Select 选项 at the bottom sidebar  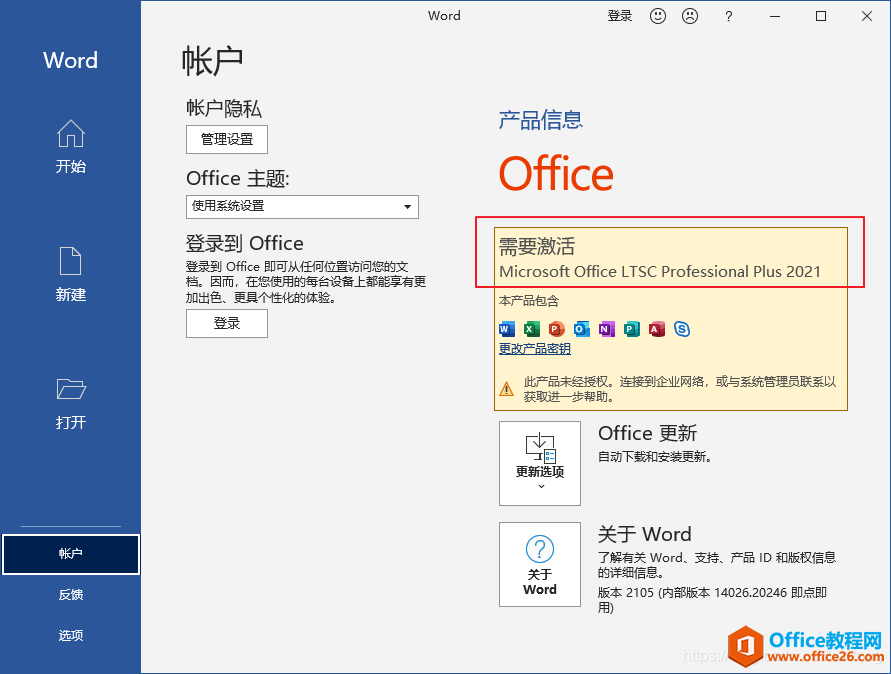click(69, 635)
